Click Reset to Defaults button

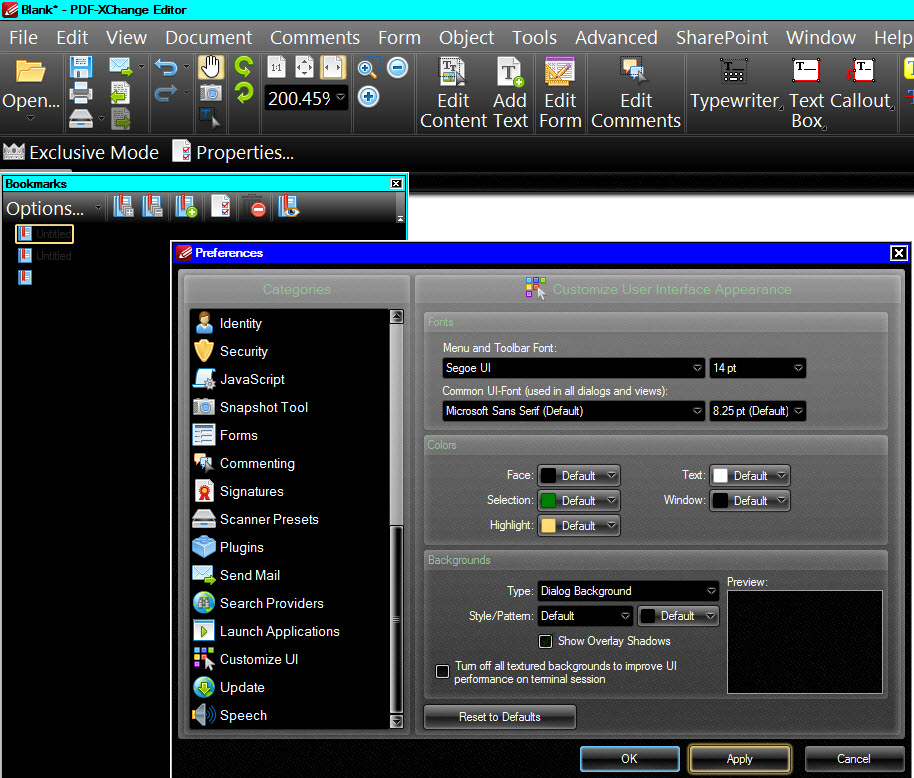tap(500, 717)
